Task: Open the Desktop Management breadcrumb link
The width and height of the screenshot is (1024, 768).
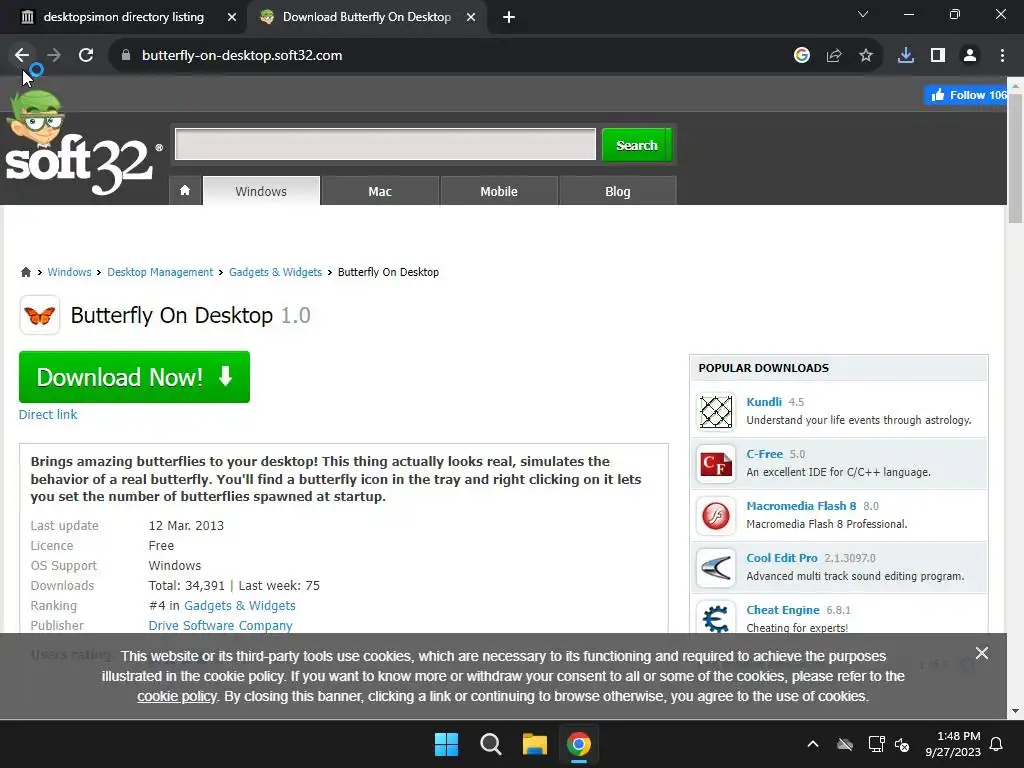Action: tap(160, 272)
